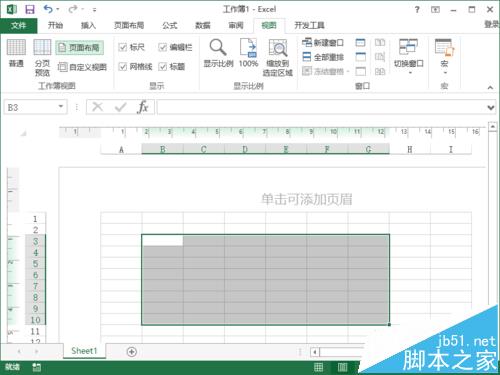Click the Page Layout icon in status bar
This screenshot has height=375, width=500.
coord(342,367)
